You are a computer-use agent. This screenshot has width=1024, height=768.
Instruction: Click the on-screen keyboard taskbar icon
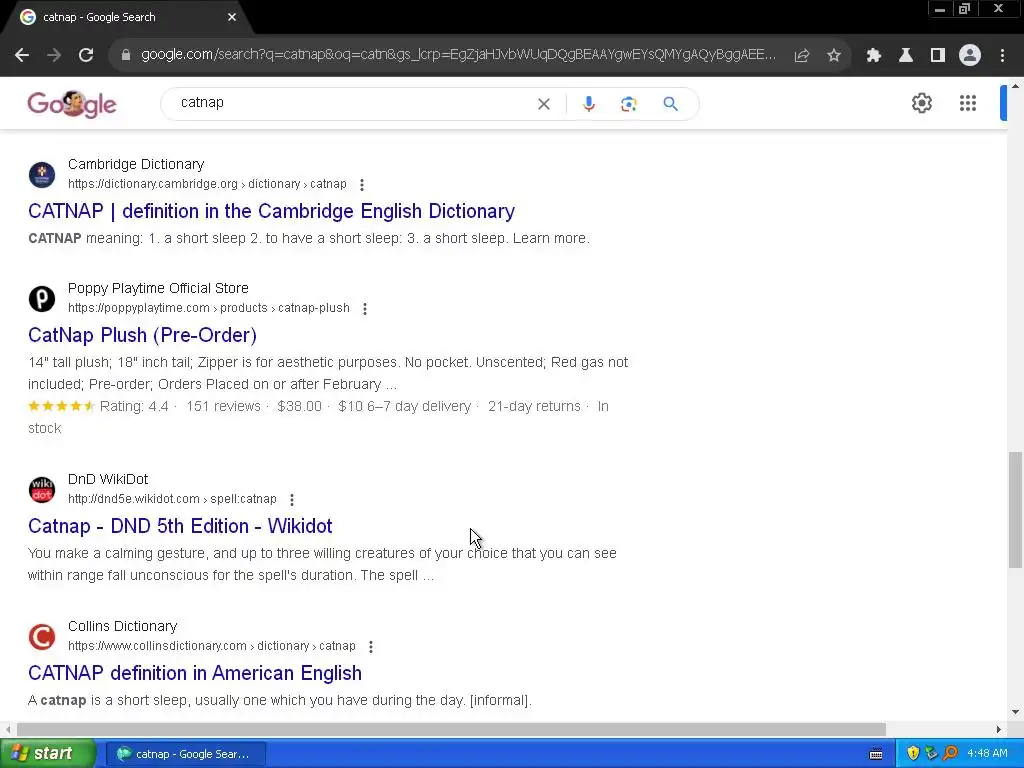[876, 754]
